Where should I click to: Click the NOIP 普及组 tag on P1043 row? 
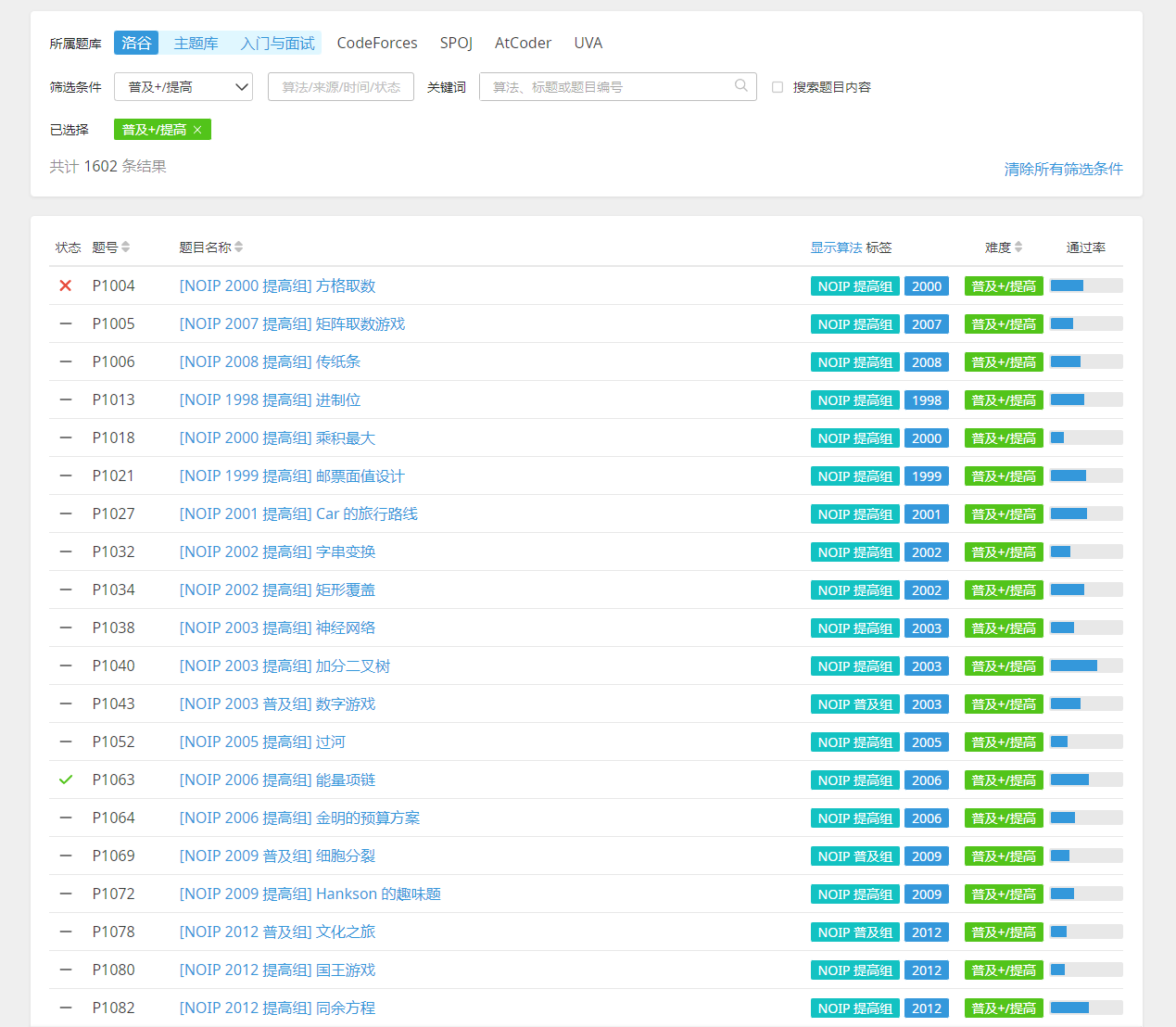tap(855, 704)
